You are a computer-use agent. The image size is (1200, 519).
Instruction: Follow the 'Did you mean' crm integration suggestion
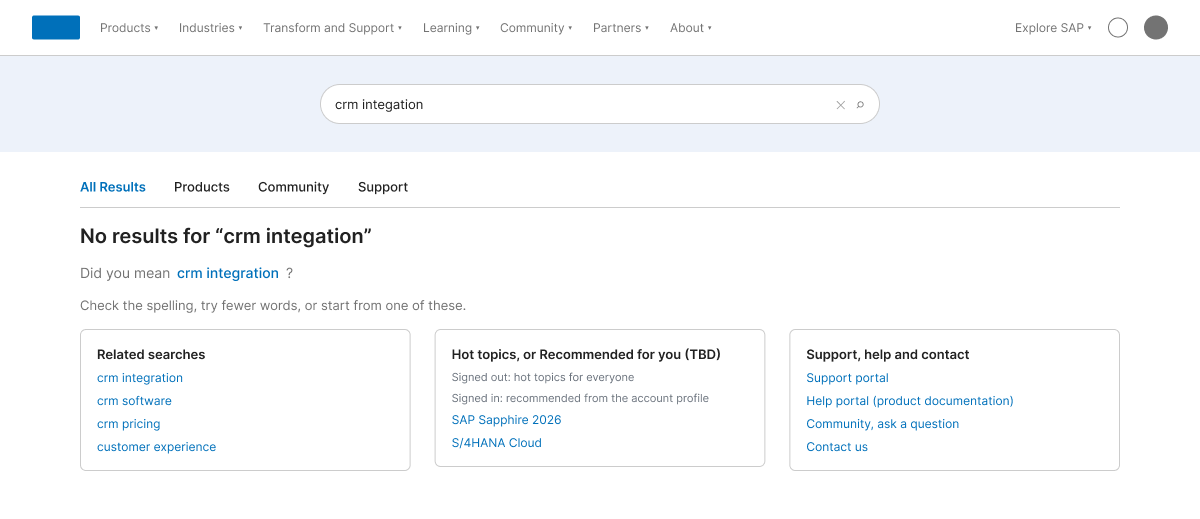[x=228, y=273]
